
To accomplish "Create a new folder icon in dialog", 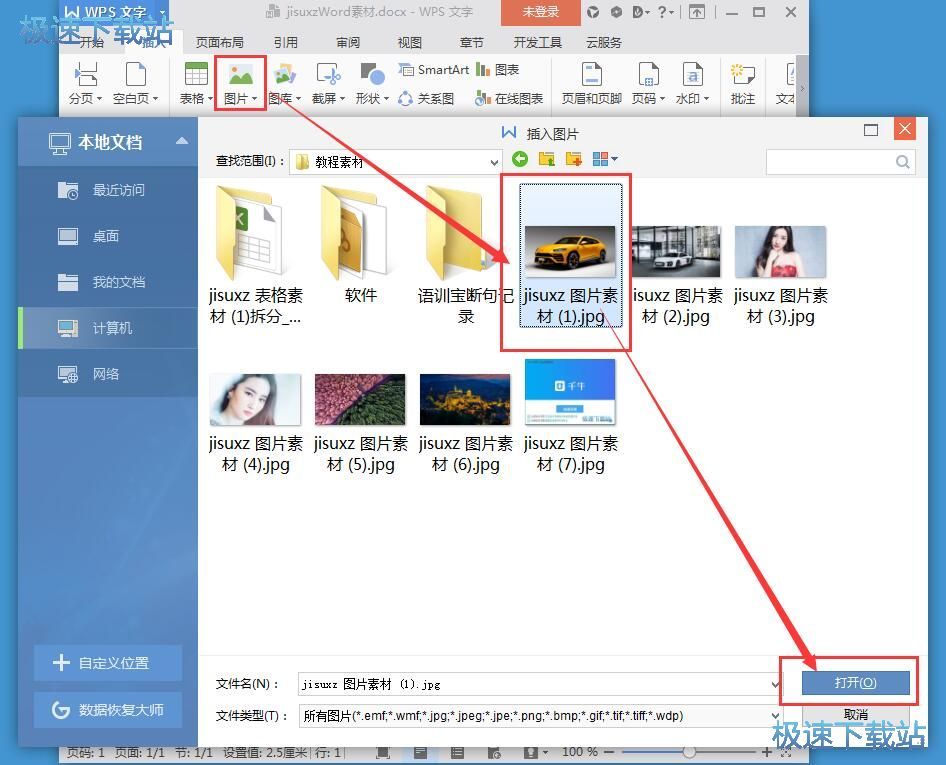I will tap(574, 159).
